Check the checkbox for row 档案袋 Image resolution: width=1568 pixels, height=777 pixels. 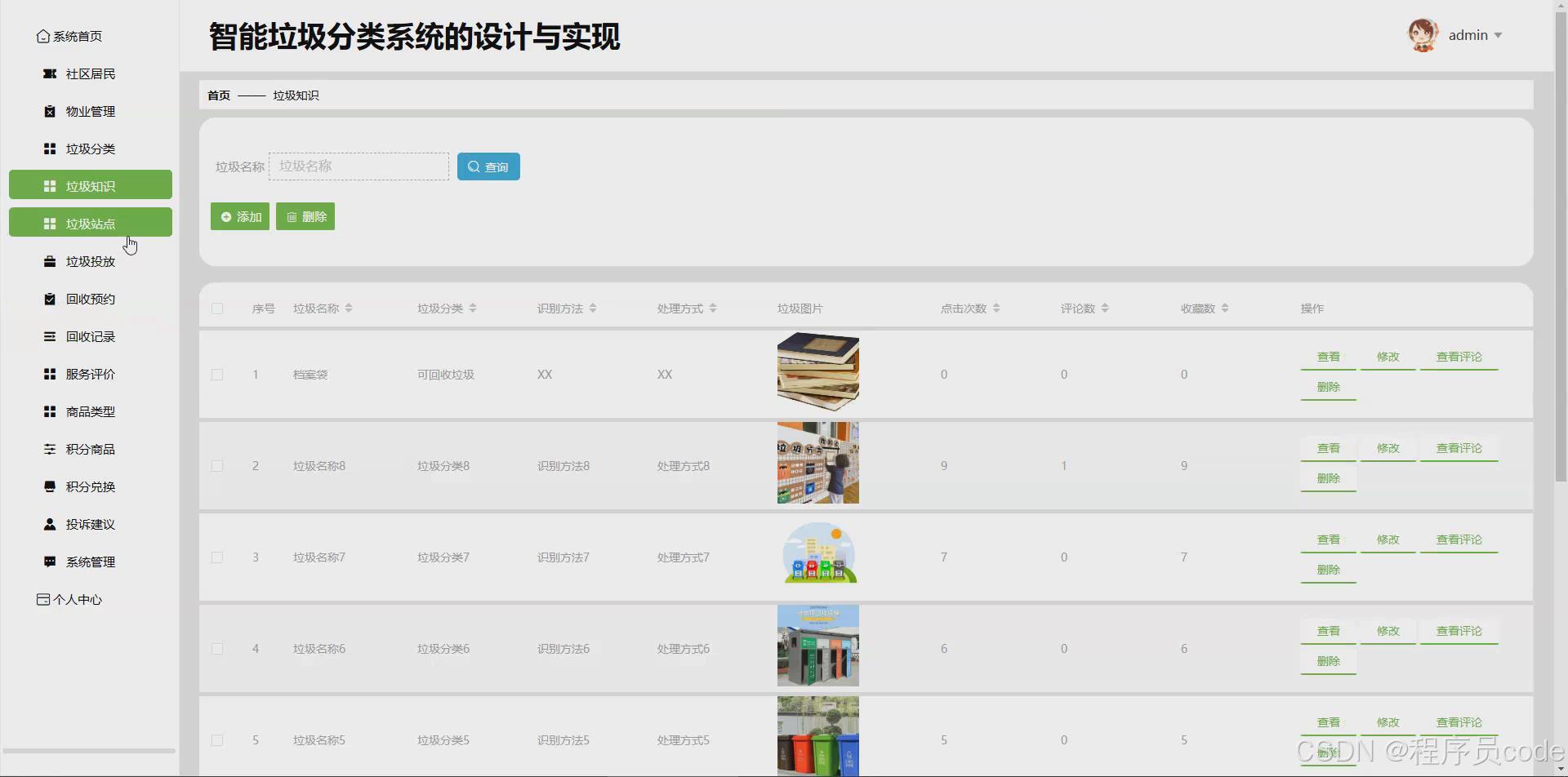click(x=217, y=375)
